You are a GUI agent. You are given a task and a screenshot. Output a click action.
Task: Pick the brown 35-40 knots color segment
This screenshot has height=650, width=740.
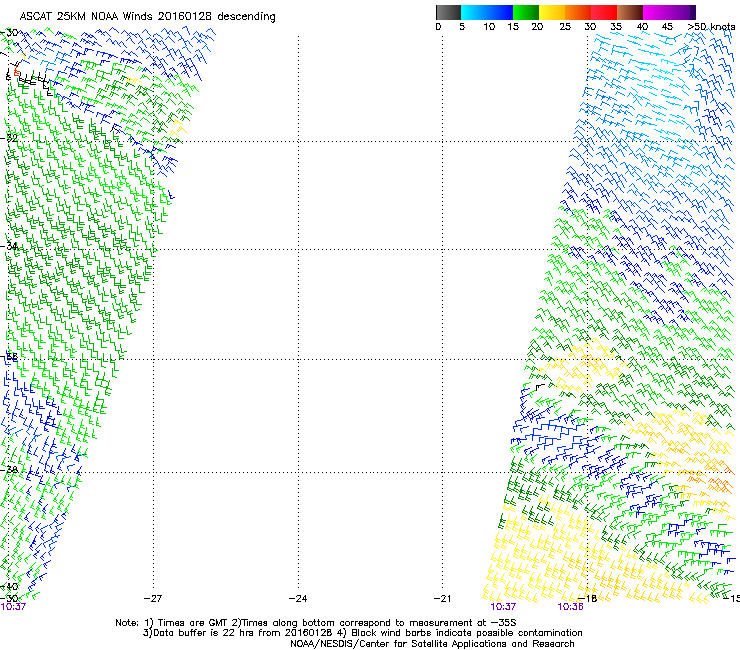pyautogui.click(x=630, y=12)
